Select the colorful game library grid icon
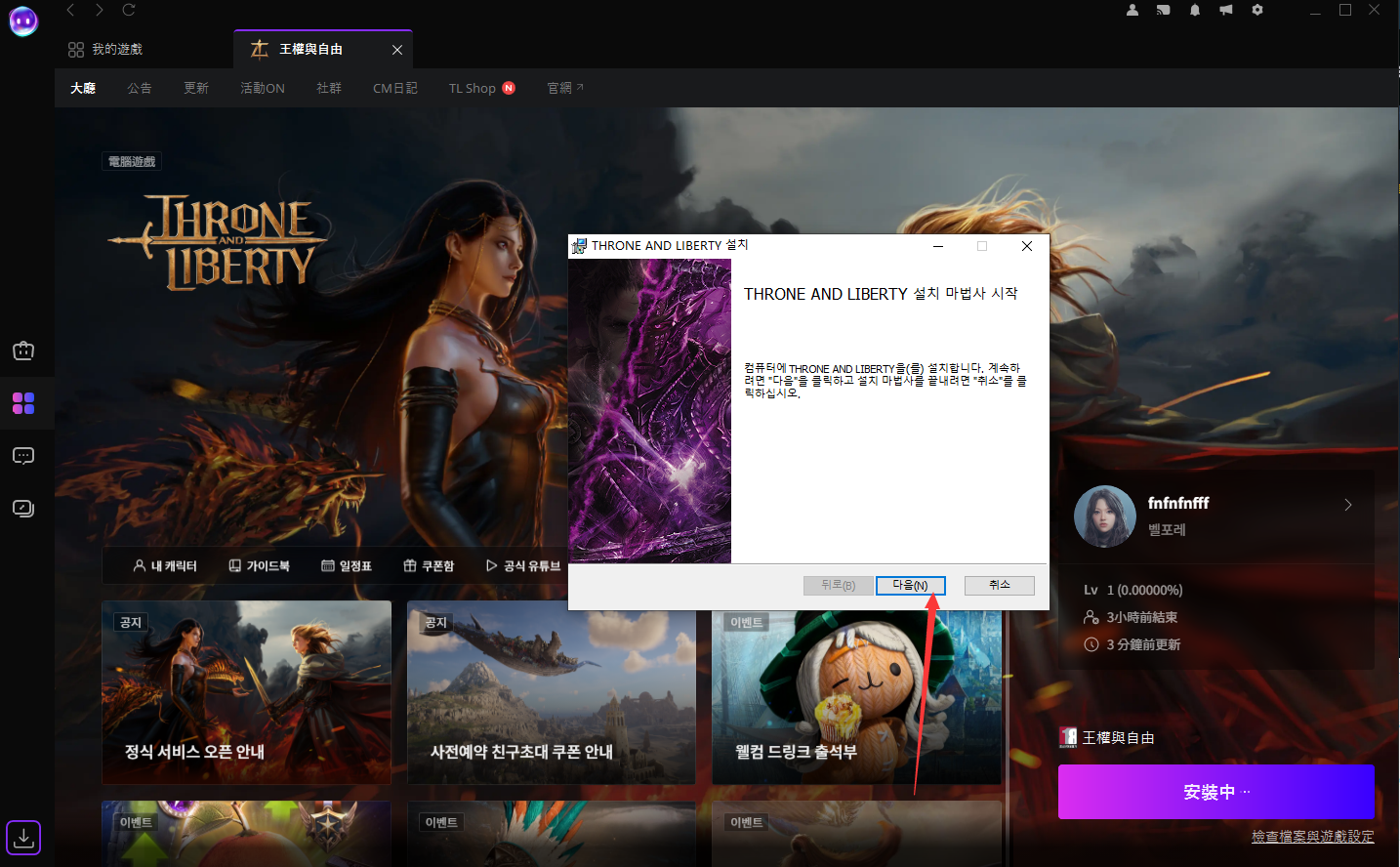Screen dimensions: 1400x867 [x=23, y=403]
